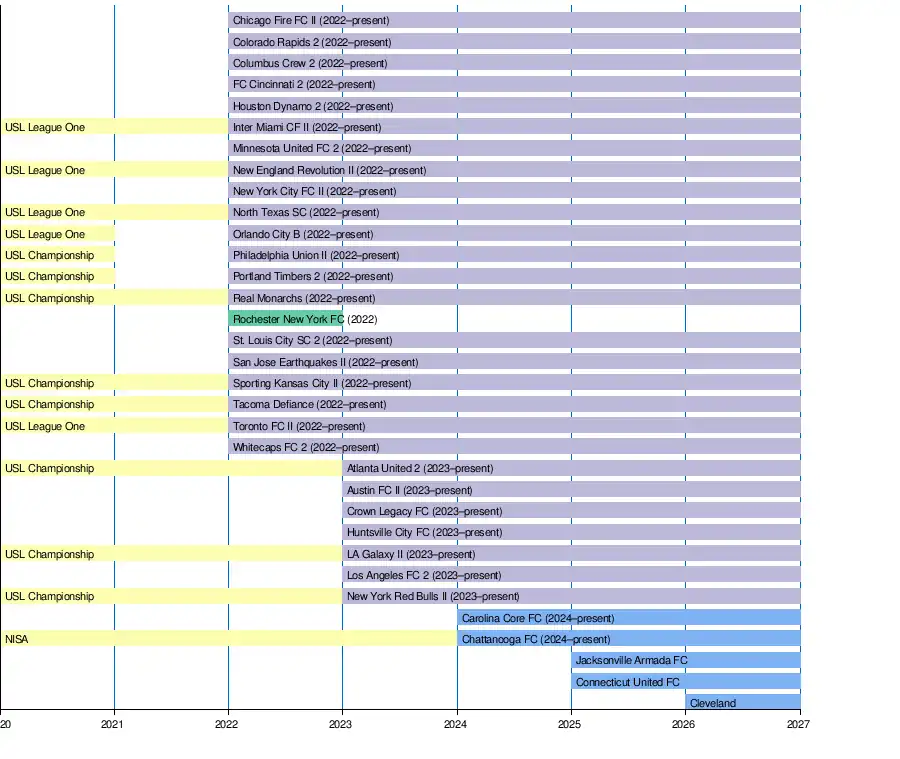Open the Tacoma Defiance (2022–present) entry
This screenshot has height=759, width=900.
click(x=513, y=404)
